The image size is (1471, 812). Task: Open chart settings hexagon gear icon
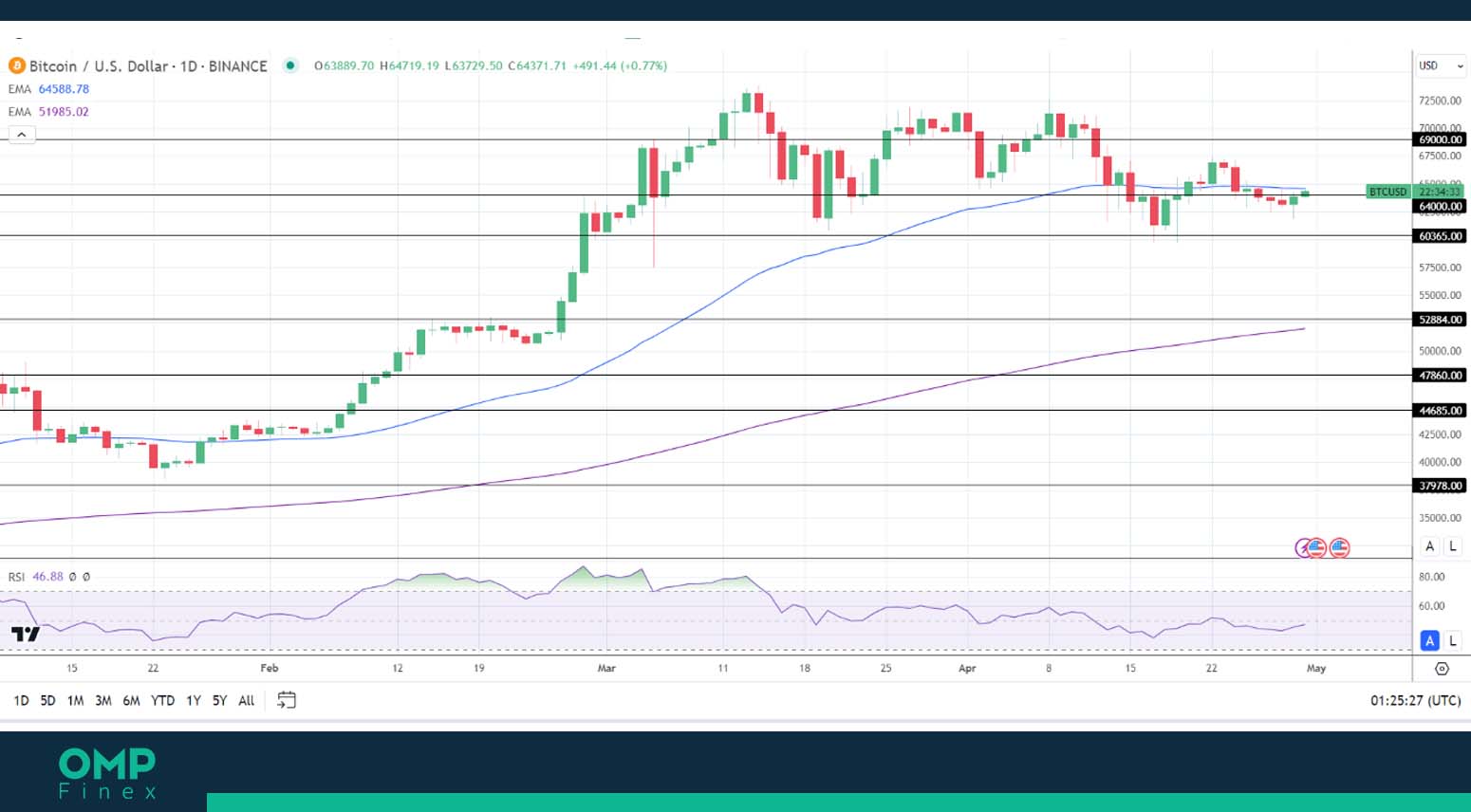(1442, 669)
